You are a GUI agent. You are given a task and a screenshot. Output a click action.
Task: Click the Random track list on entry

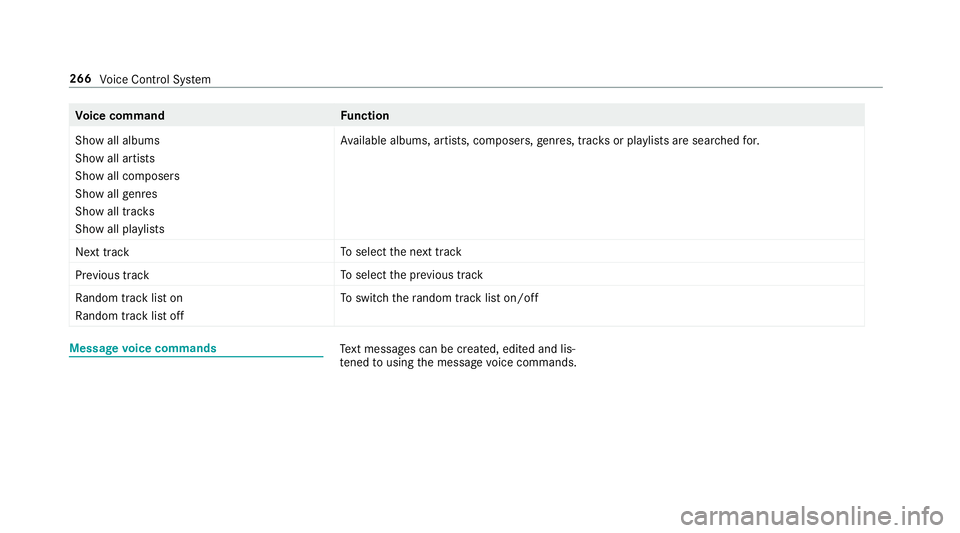pos(129,298)
